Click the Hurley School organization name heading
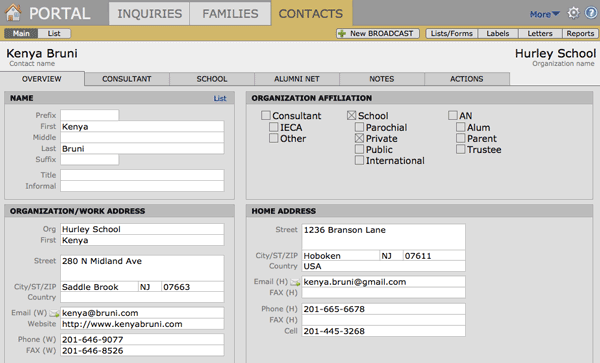 (555, 54)
